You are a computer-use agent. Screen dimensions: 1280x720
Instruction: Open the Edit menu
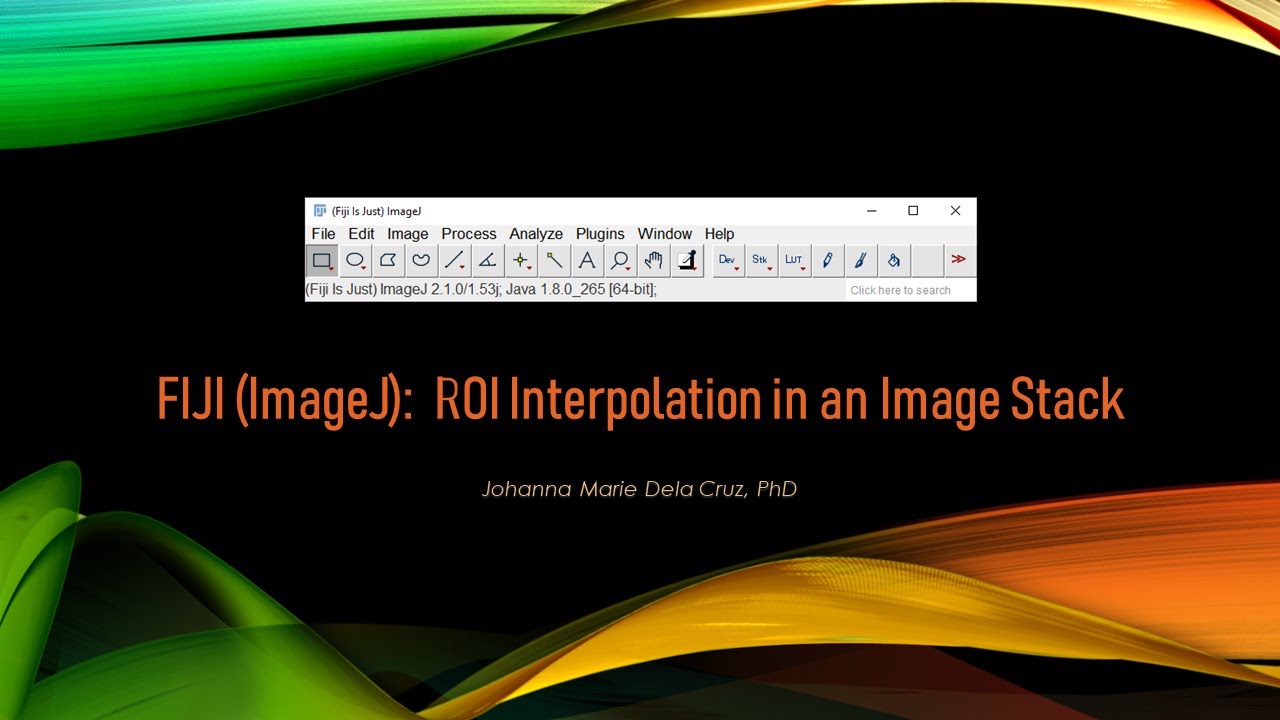coord(361,234)
